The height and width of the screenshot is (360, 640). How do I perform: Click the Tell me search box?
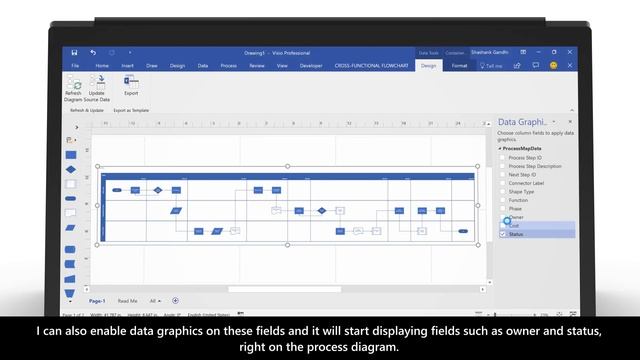tap(491, 66)
